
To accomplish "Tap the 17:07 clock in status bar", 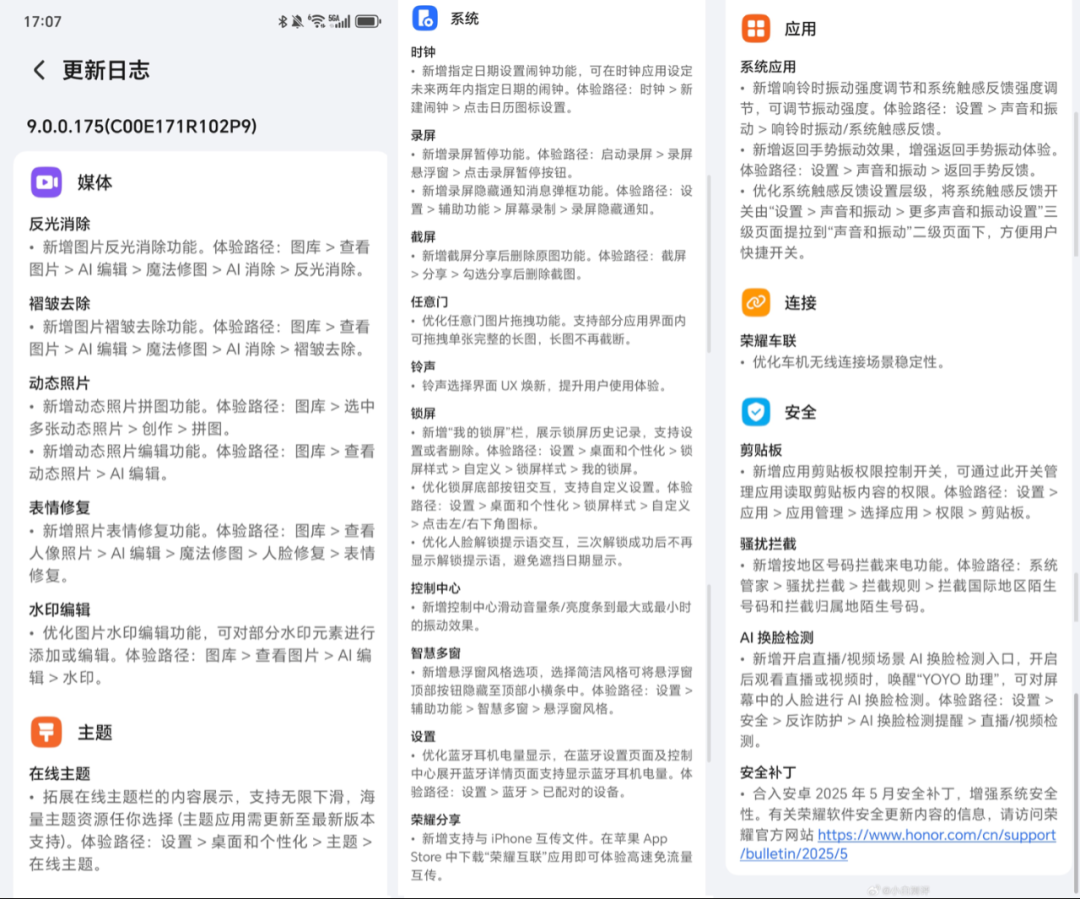I will point(43,21).
